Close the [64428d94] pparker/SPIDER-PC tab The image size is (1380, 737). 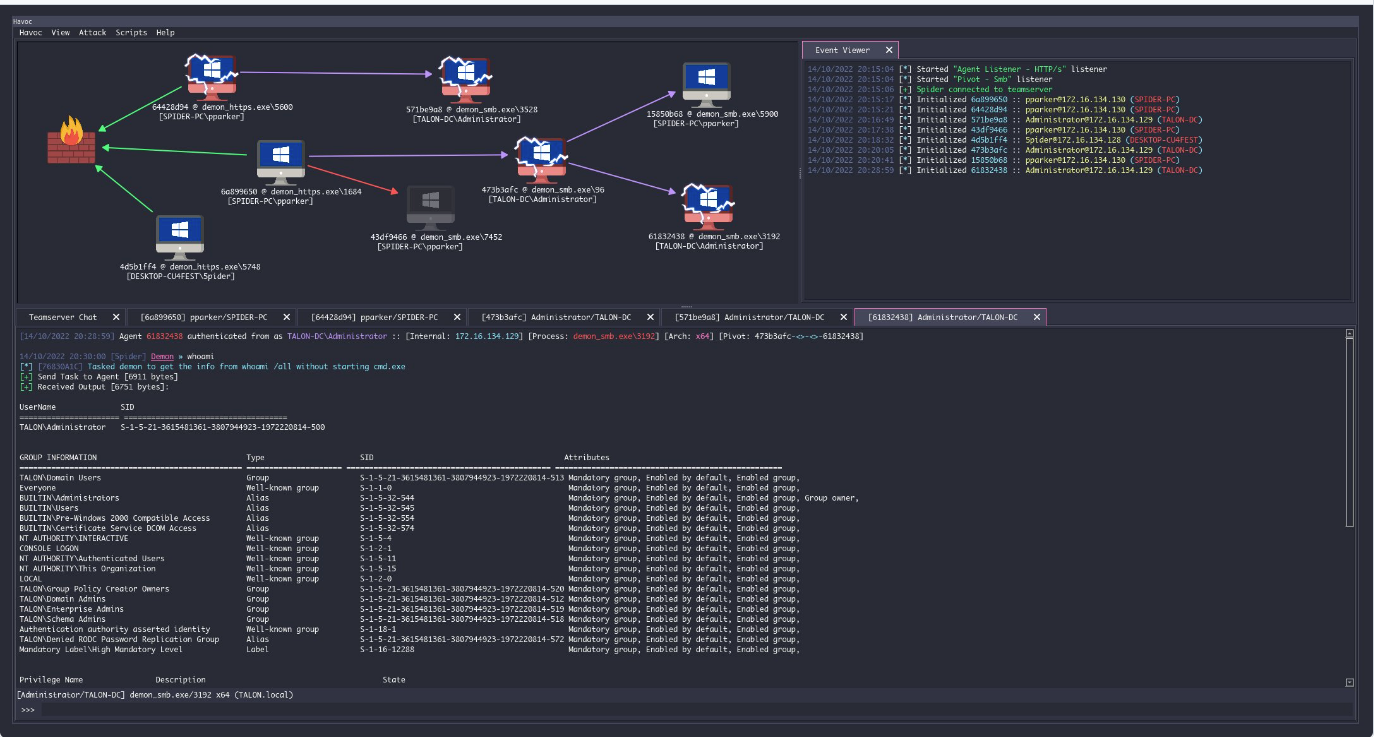point(456,317)
